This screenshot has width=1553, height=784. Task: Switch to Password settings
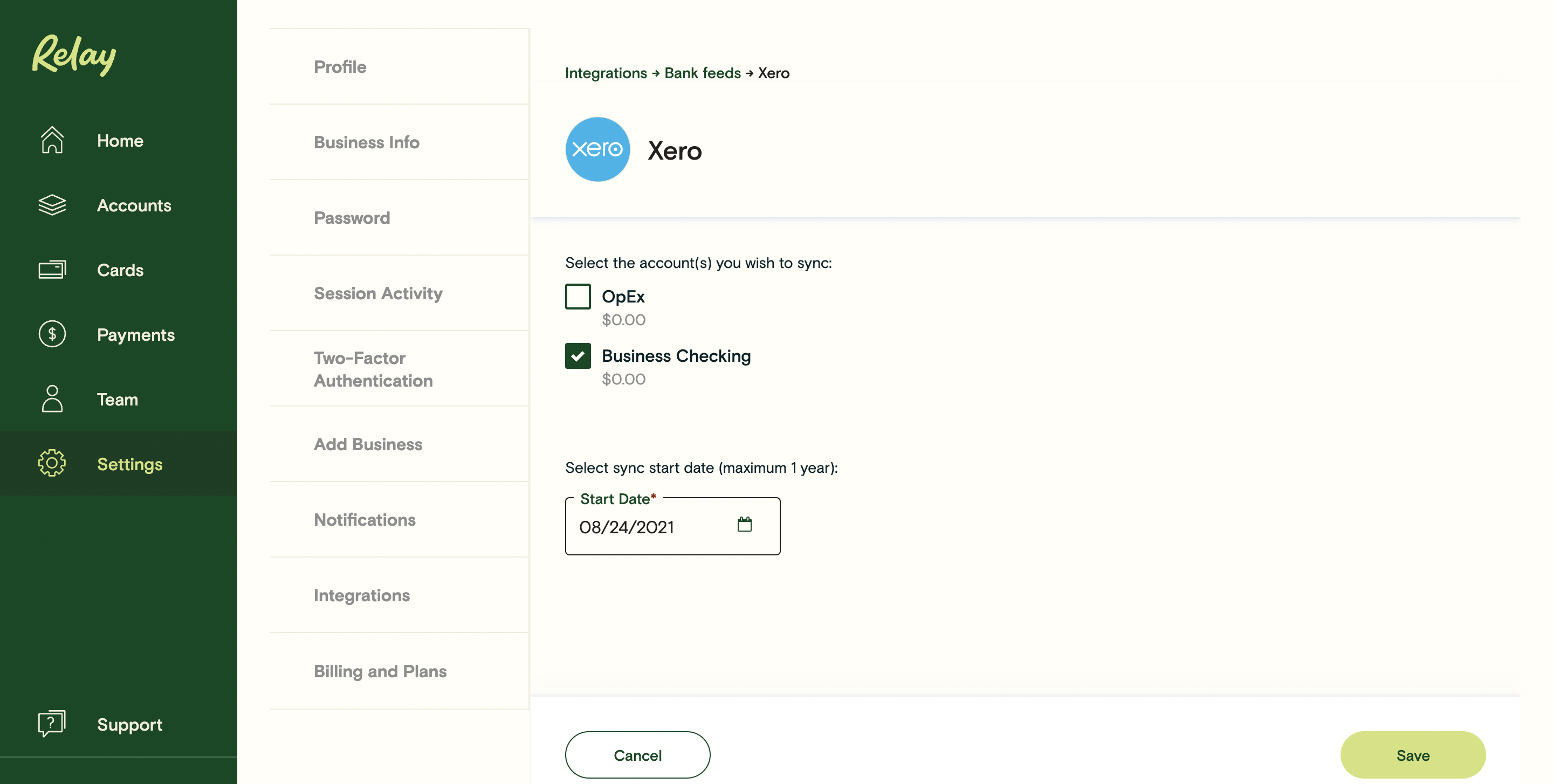coord(399,217)
